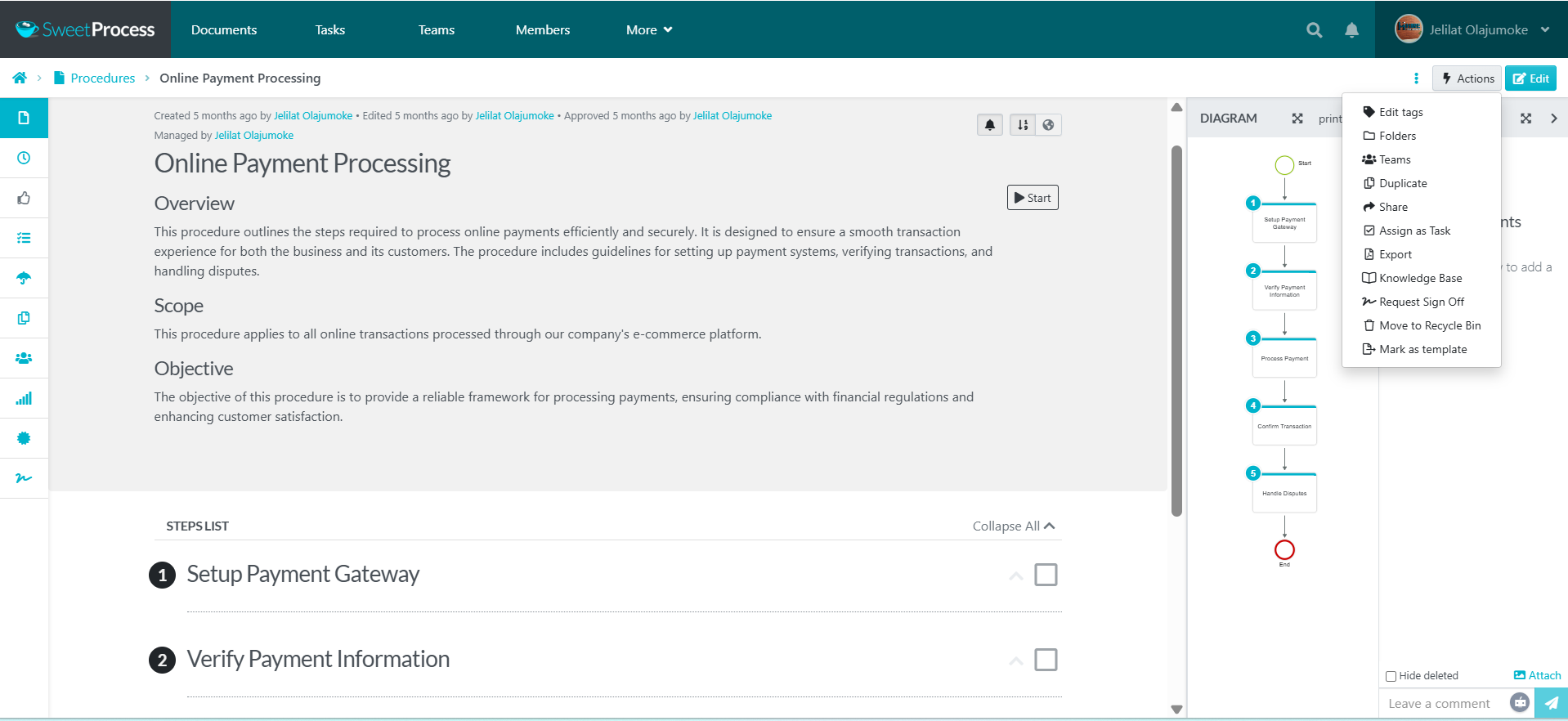The width and height of the screenshot is (1568, 721).
Task: Toggle the Hide deleted checkbox
Action: [1391, 676]
